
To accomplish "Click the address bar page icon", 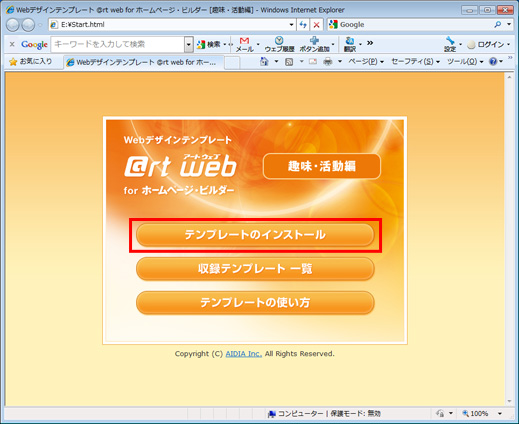I will 54,25.
